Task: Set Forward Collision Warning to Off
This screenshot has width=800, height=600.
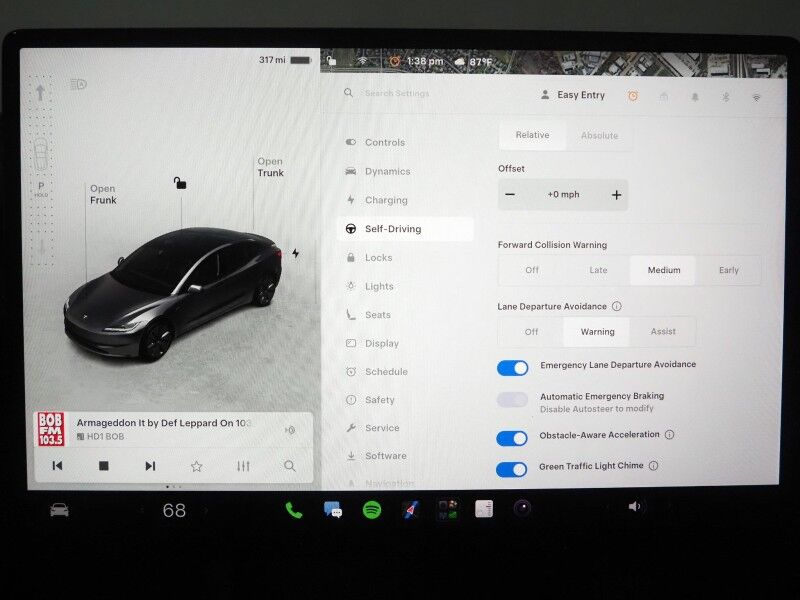Action: click(532, 270)
